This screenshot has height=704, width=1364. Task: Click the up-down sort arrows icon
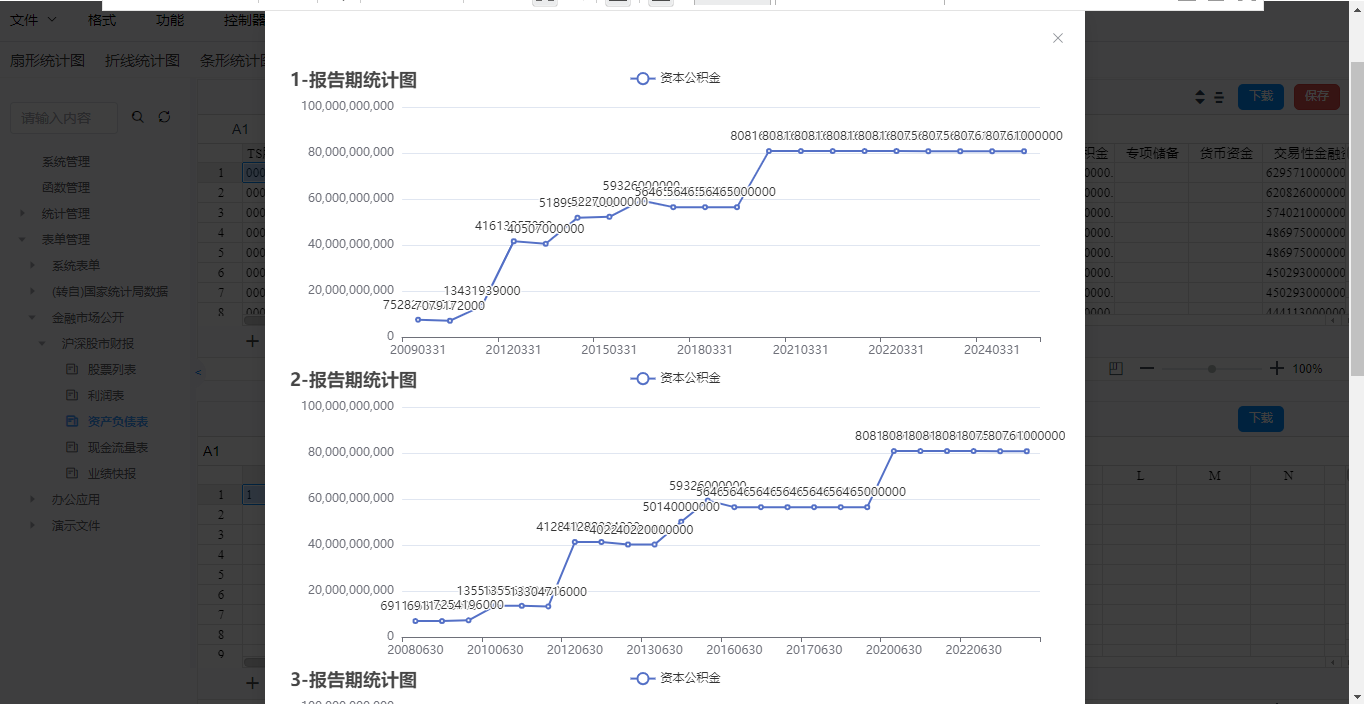(x=1200, y=97)
